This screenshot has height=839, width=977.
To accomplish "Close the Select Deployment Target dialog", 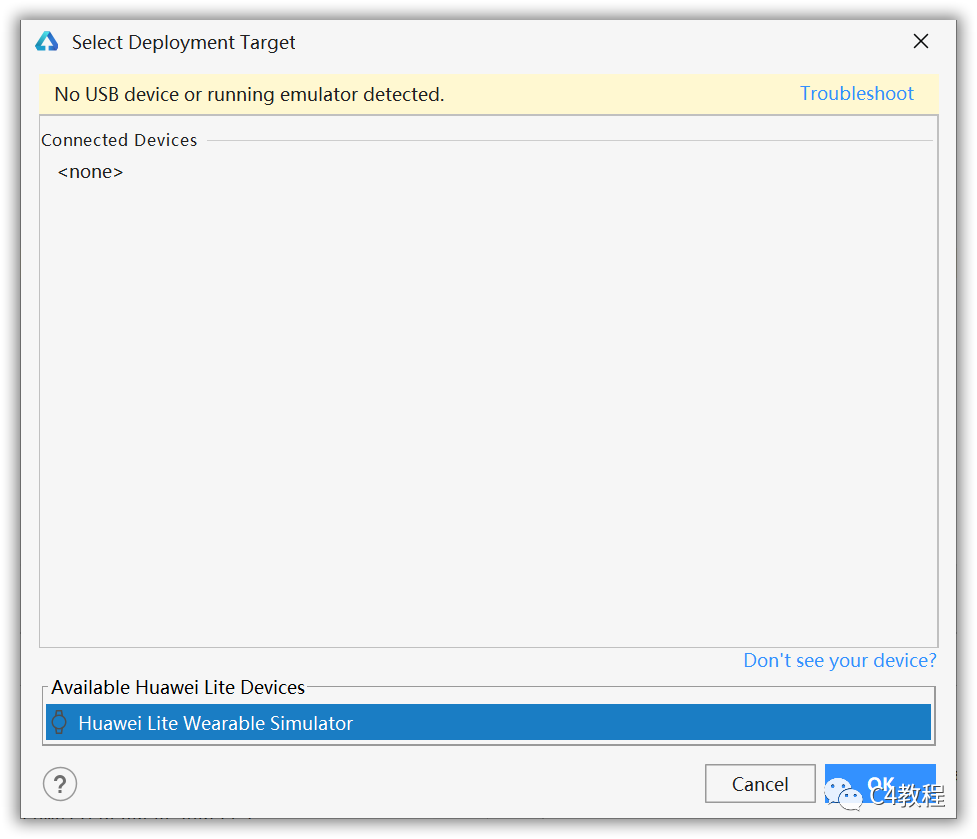I will coord(920,42).
